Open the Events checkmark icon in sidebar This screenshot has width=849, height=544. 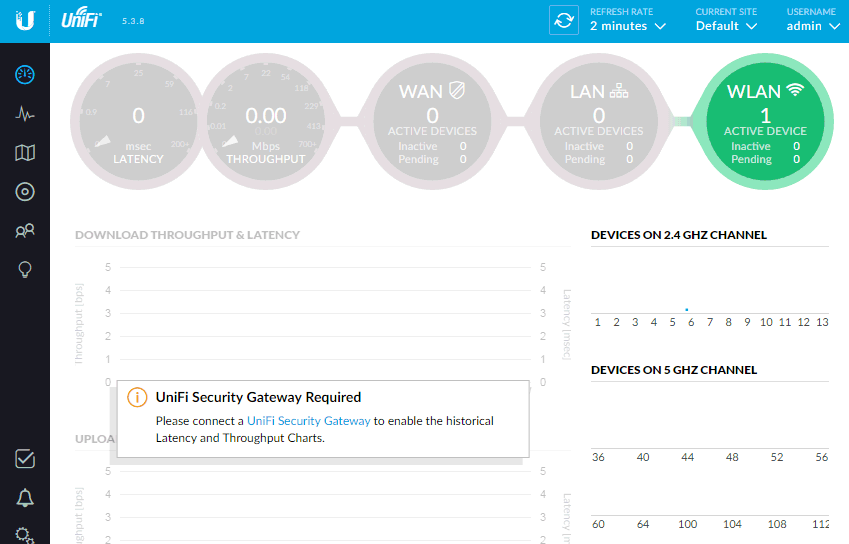click(25, 458)
